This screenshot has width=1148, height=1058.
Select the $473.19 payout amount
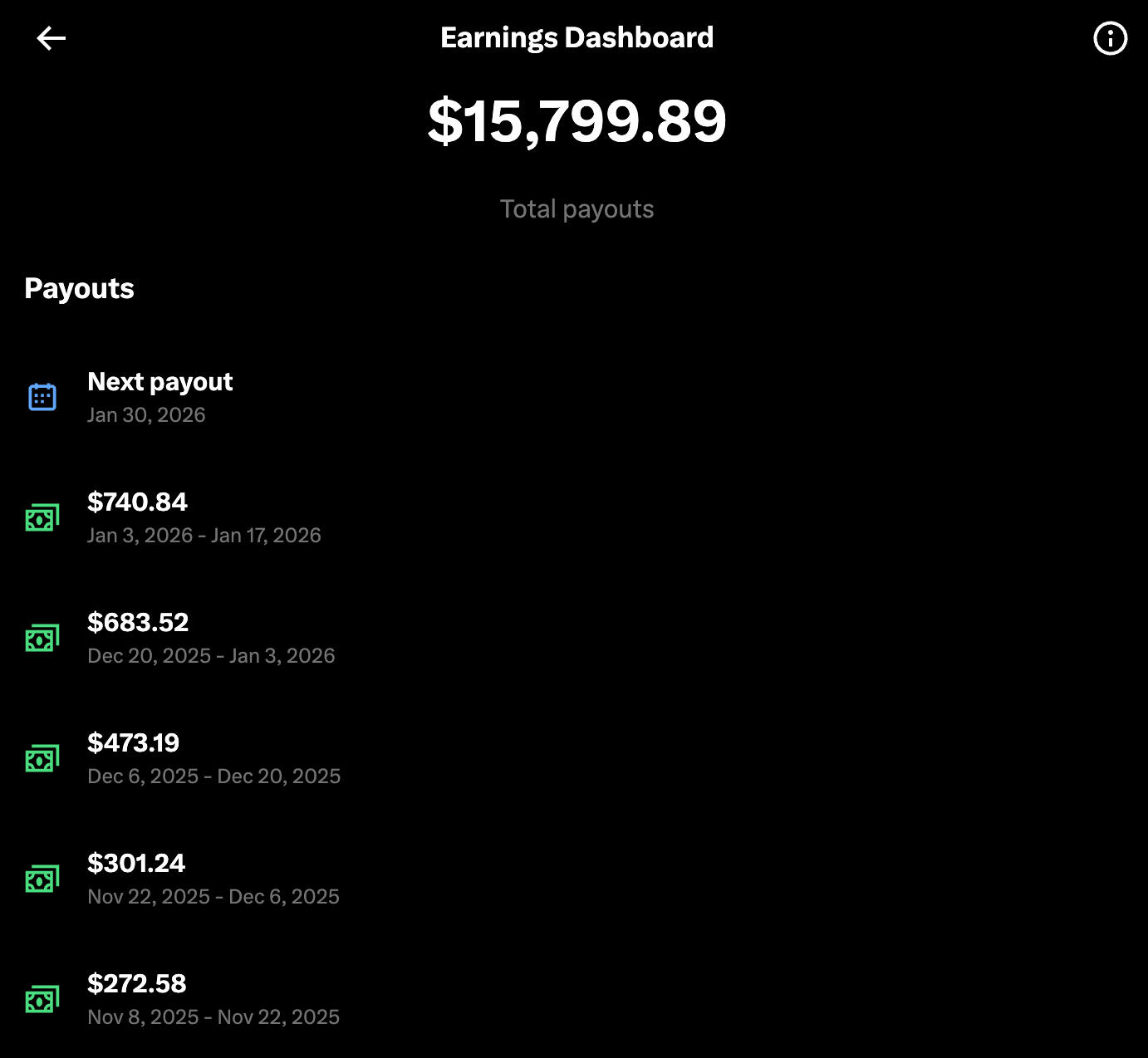click(x=134, y=743)
